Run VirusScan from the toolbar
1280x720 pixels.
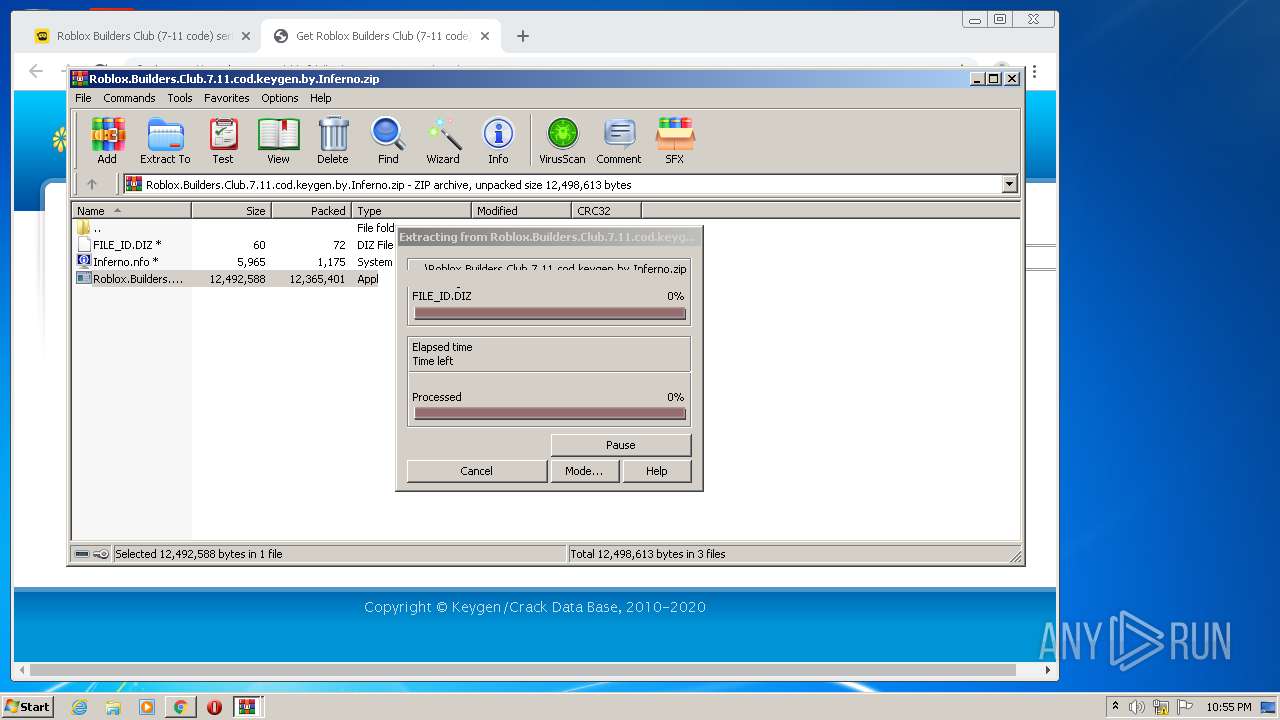click(x=562, y=140)
